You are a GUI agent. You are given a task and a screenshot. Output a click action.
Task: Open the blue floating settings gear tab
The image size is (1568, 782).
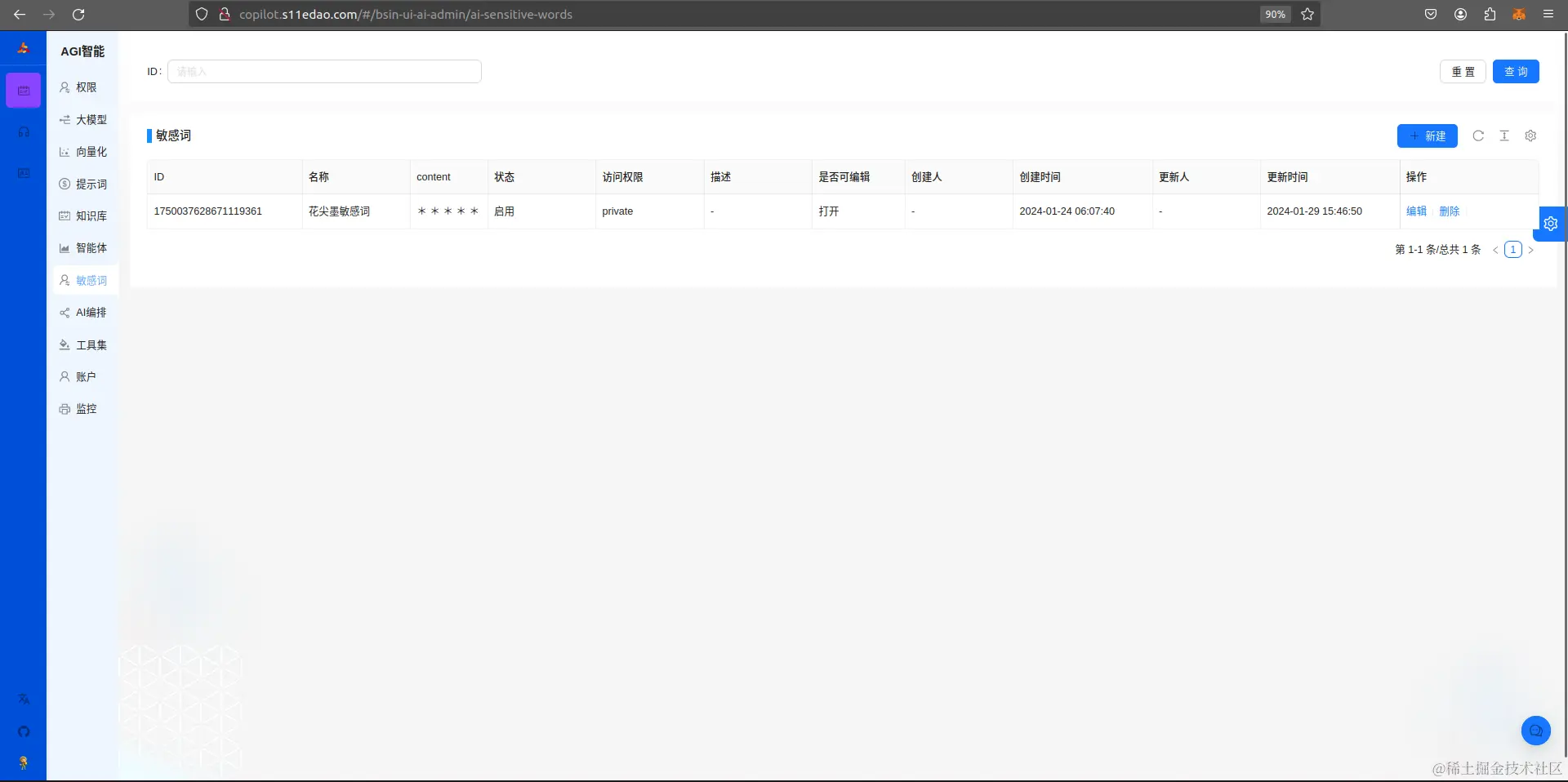click(1551, 224)
